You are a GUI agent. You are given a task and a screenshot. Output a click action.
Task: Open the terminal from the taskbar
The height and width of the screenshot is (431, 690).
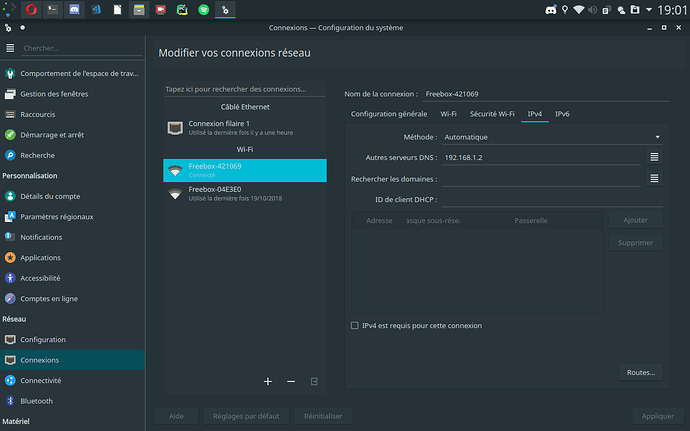52,9
